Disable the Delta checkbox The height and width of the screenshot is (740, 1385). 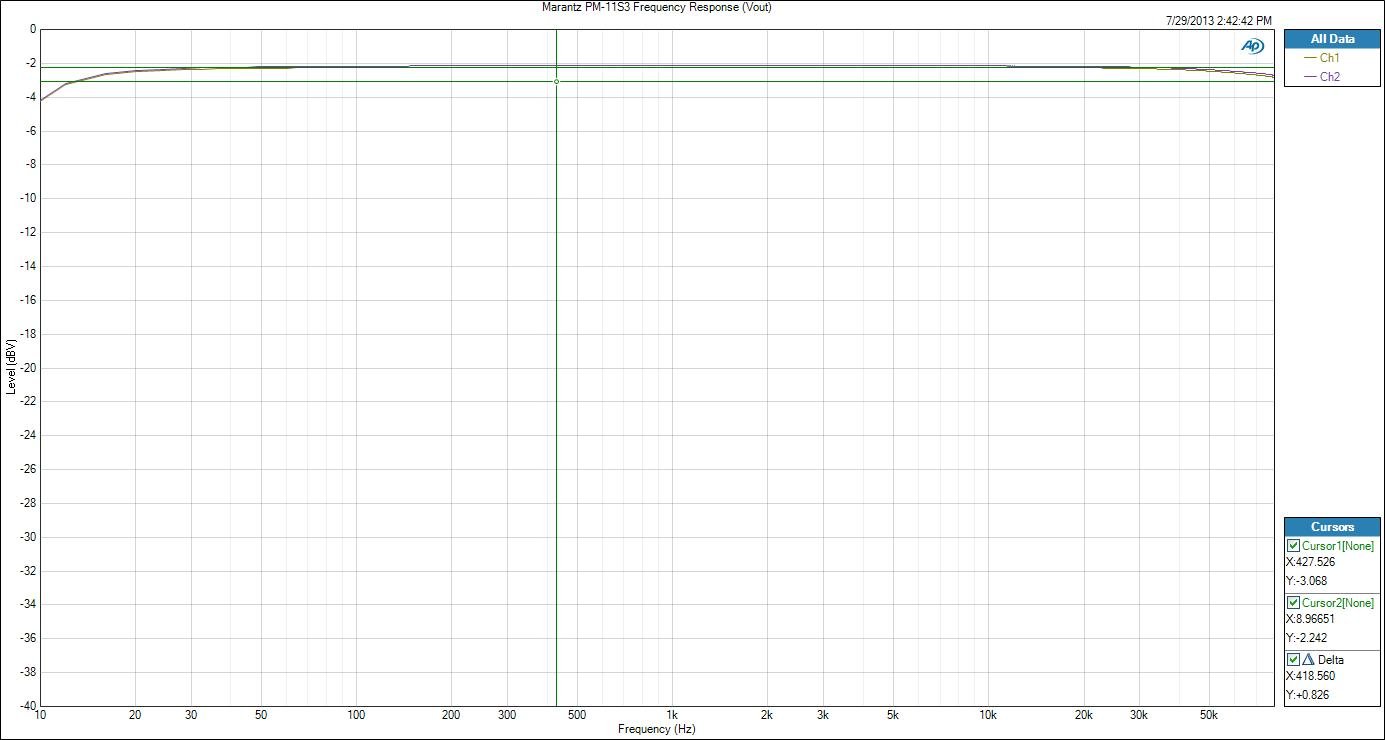tap(1293, 660)
